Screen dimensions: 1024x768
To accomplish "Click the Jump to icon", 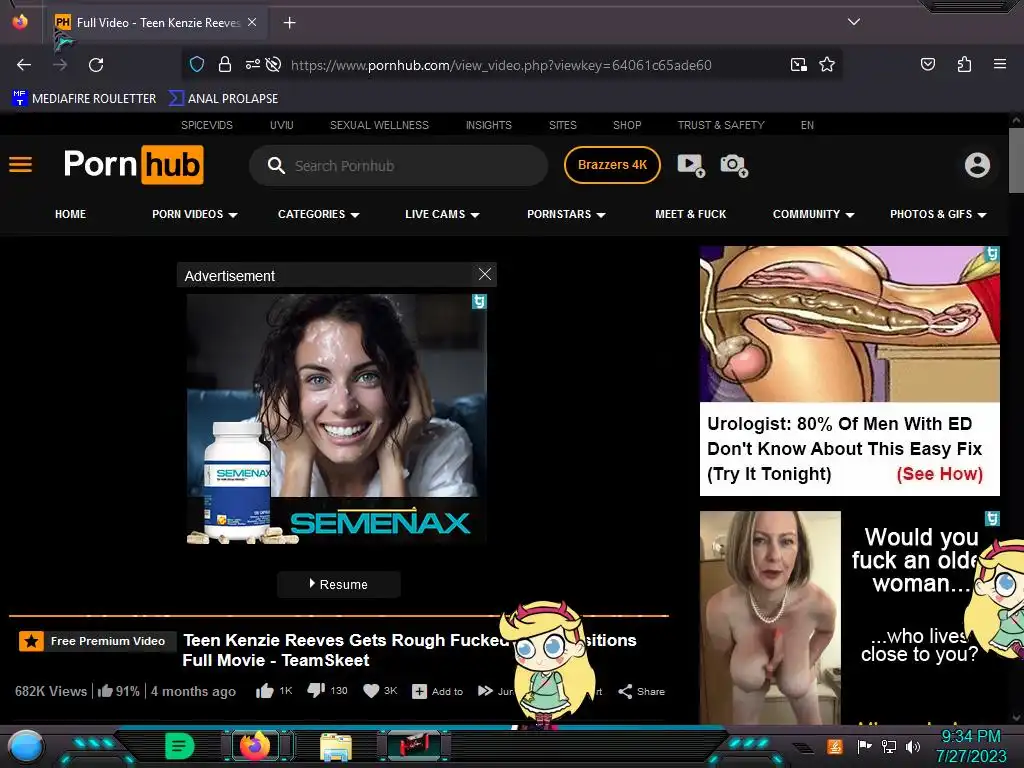I will pos(485,691).
